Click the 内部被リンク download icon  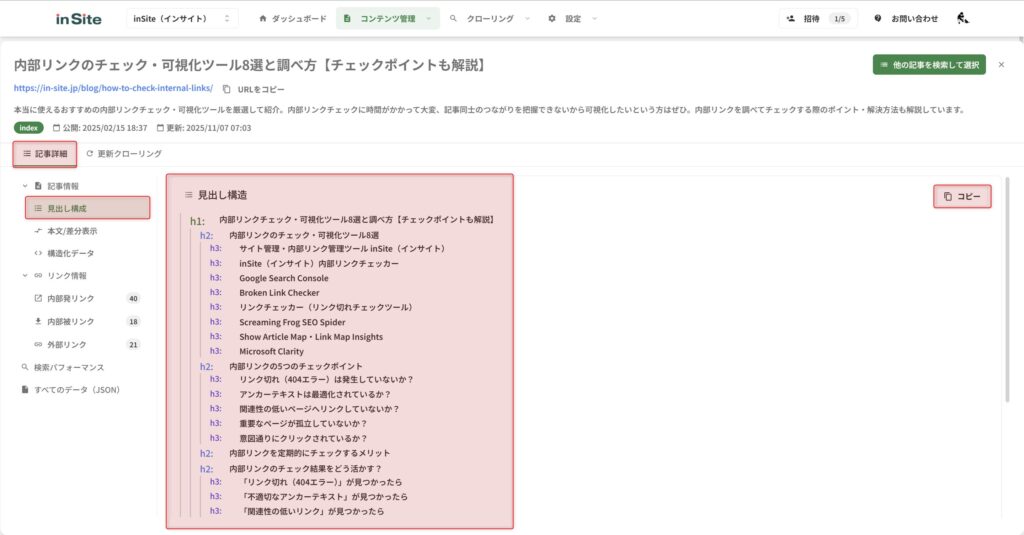[x=38, y=321]
